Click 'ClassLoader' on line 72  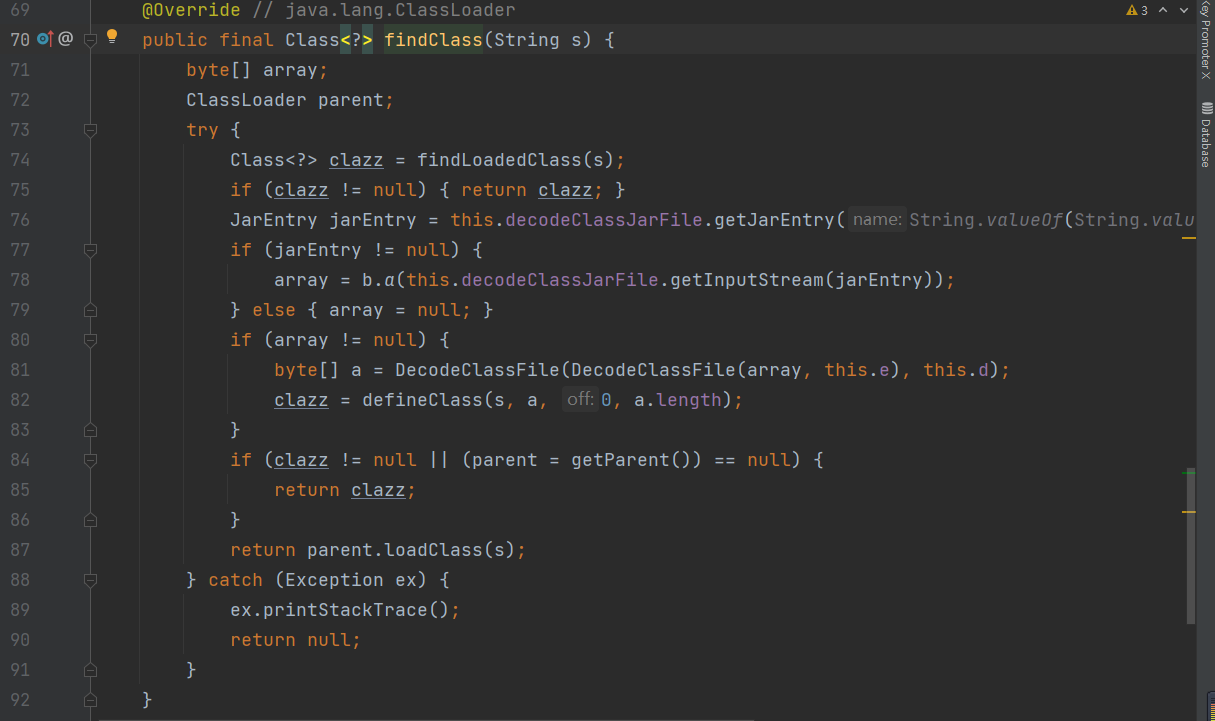pyautogui.click(x=246, y=100)
